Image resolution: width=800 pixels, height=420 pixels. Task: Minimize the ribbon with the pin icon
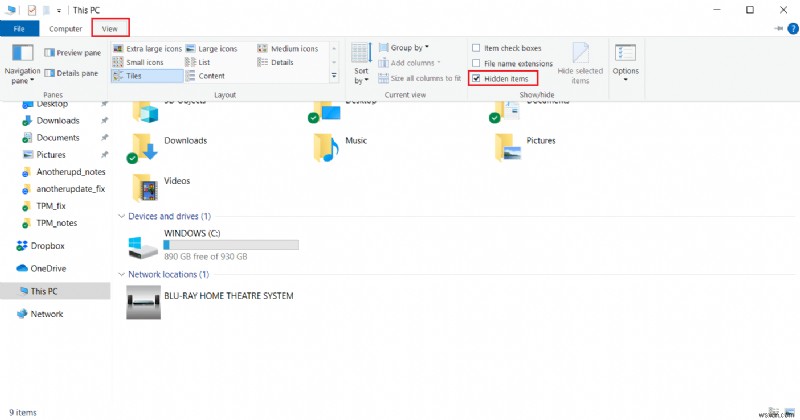(x=778, y=29)
